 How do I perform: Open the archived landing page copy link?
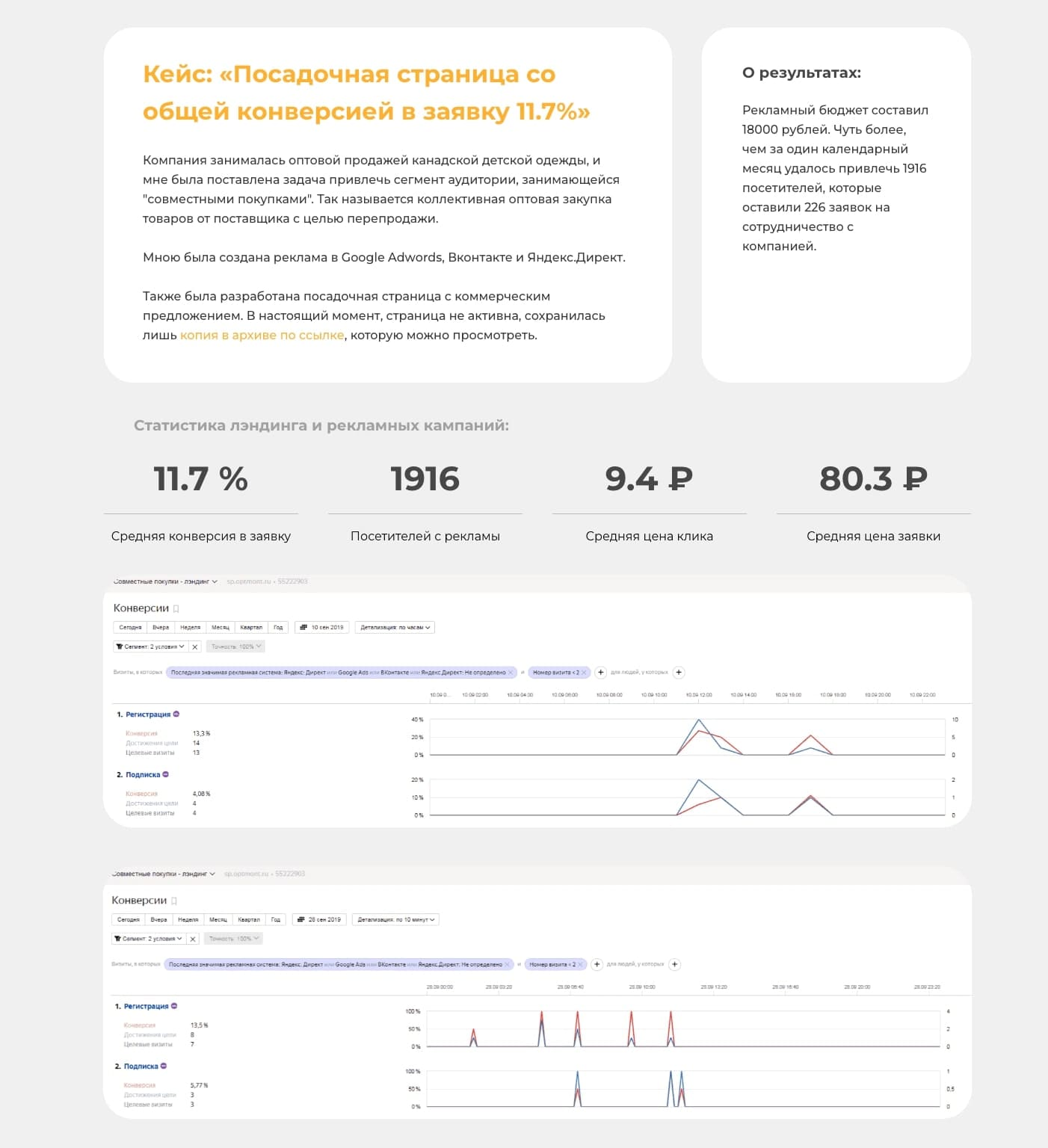point(262,335)
